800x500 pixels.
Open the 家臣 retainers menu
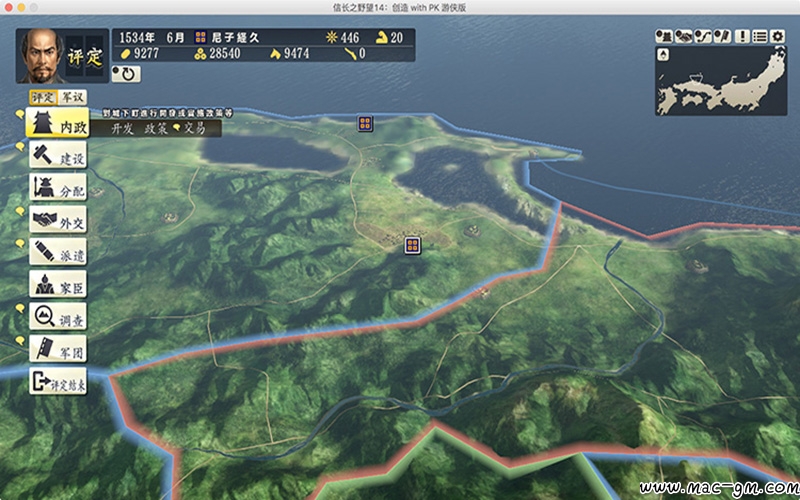click(58, 284)
